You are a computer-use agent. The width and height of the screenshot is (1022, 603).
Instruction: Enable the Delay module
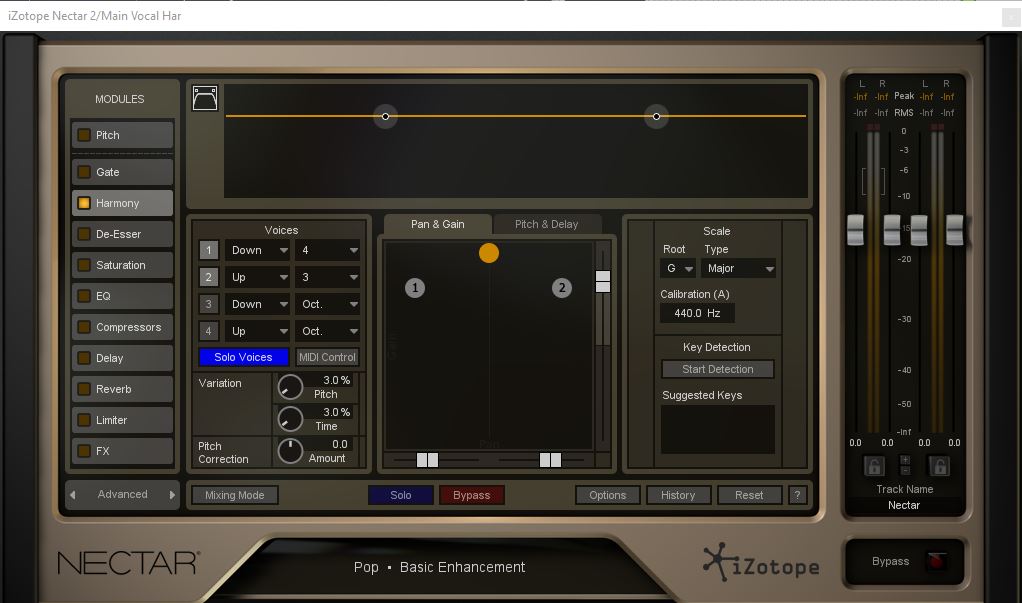84,358
